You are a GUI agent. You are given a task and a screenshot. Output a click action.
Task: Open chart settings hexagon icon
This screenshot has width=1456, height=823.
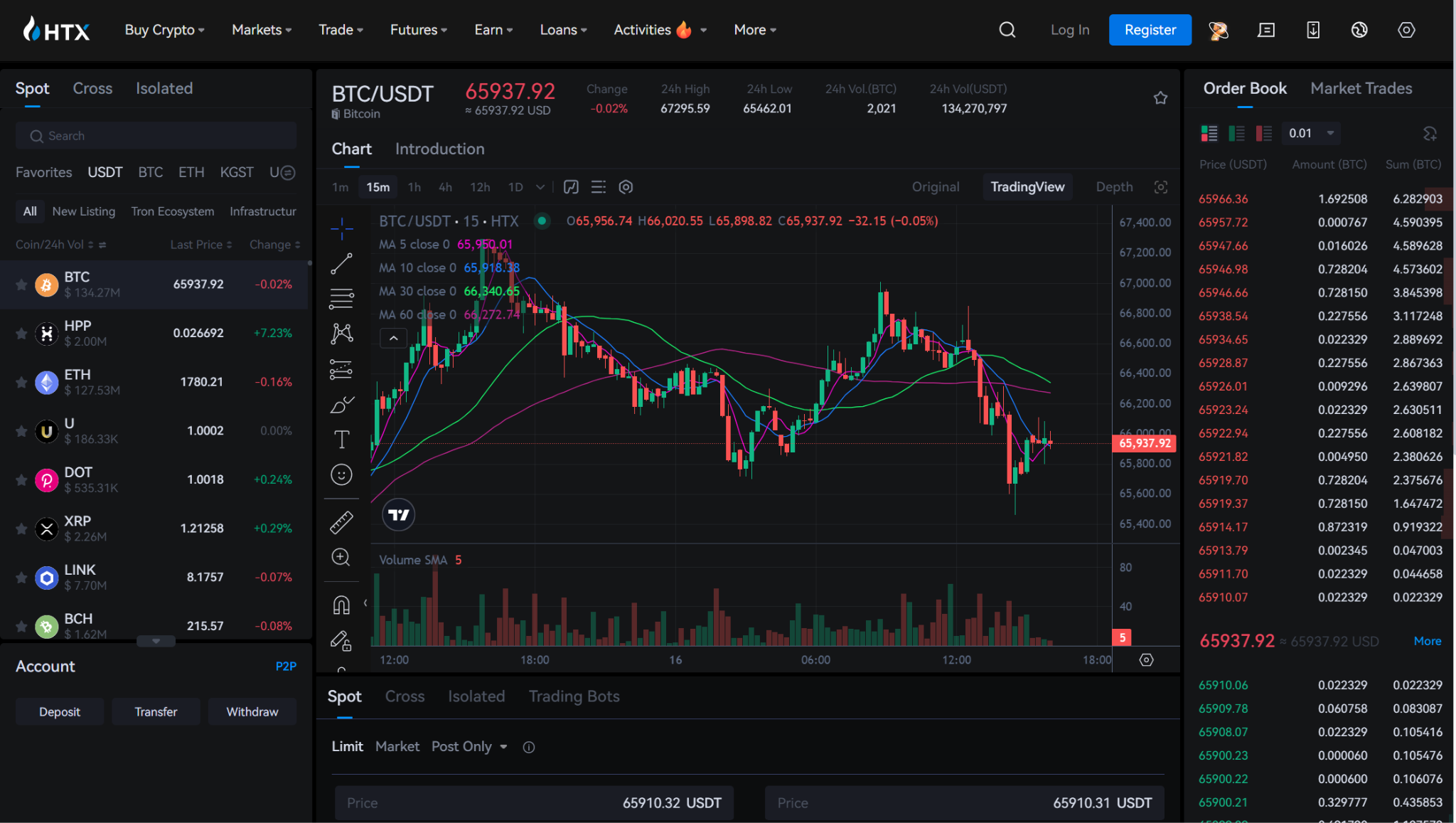coord(626,187)
